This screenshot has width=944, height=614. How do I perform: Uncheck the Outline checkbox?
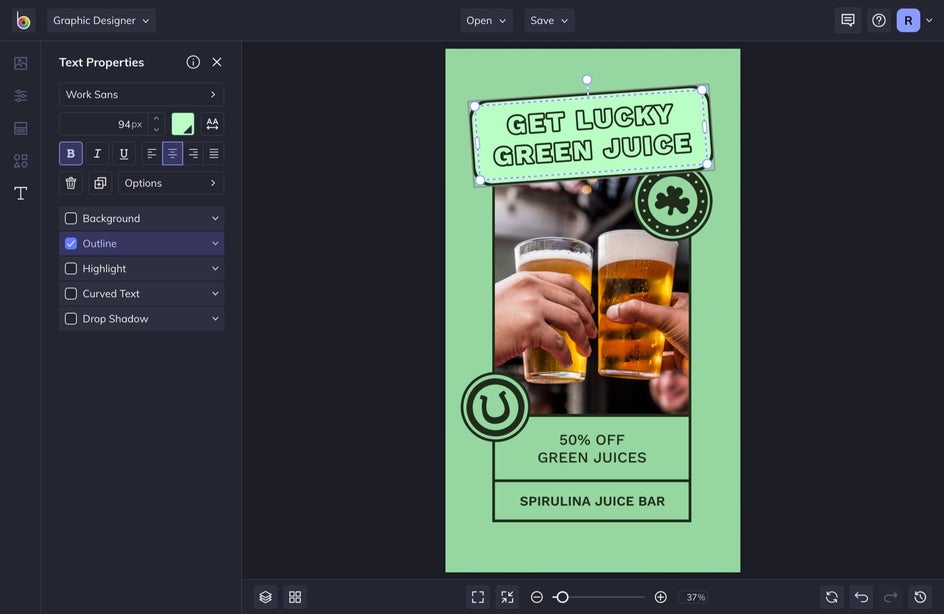tap(71, 243)
